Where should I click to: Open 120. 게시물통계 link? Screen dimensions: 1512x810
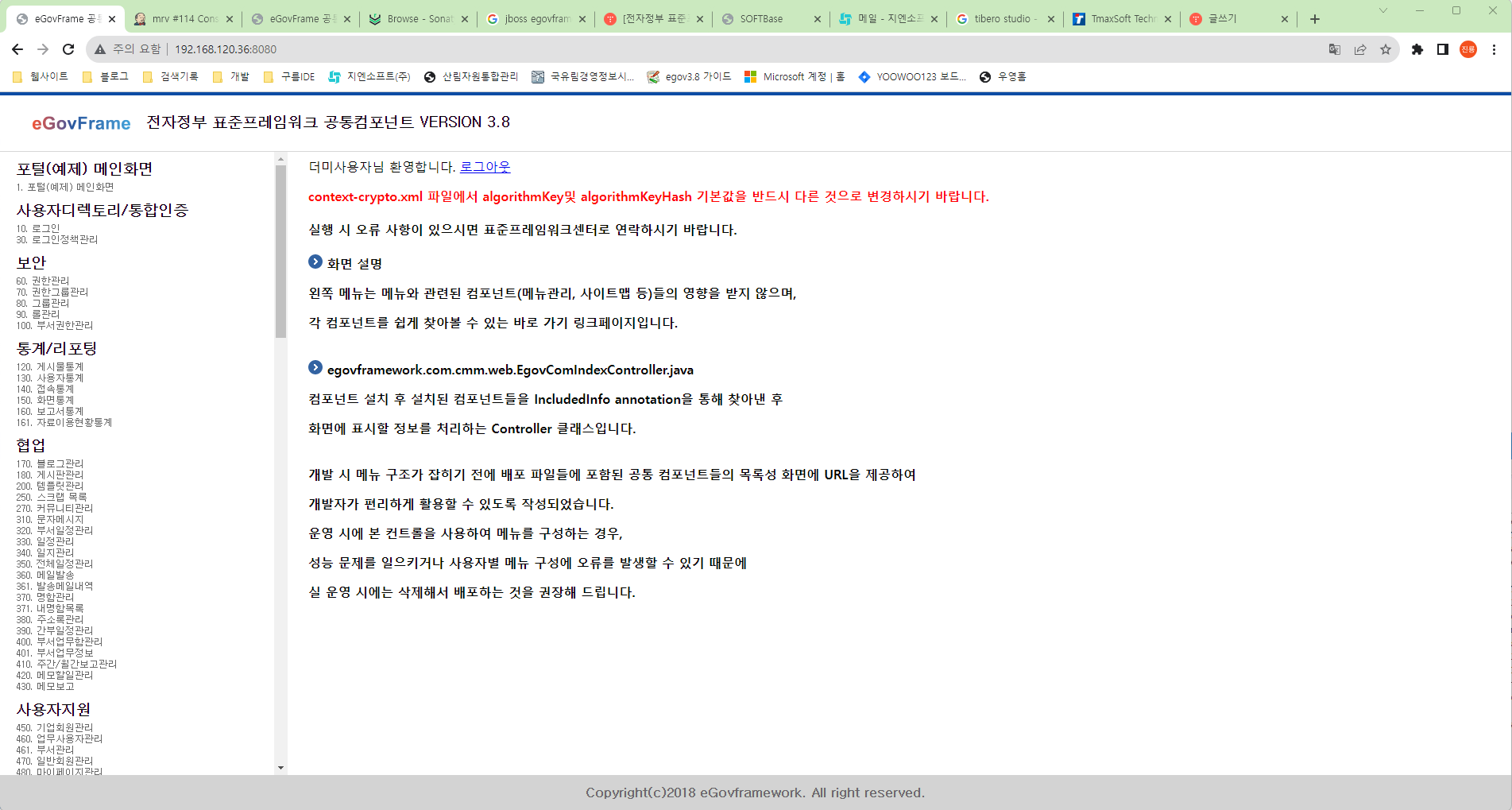coord(50,366)
